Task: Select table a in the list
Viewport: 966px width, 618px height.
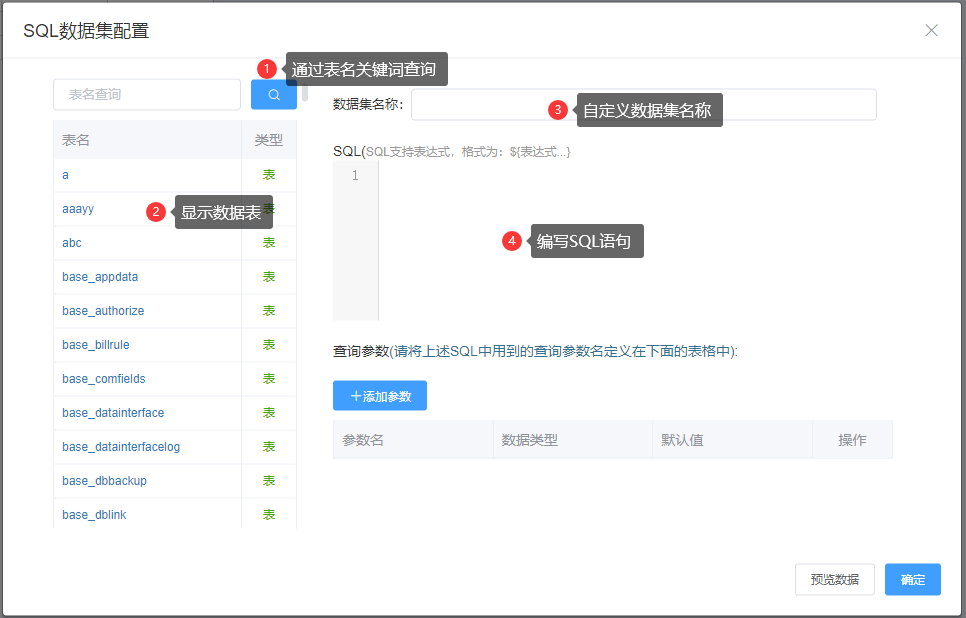Action: [65, 175]
